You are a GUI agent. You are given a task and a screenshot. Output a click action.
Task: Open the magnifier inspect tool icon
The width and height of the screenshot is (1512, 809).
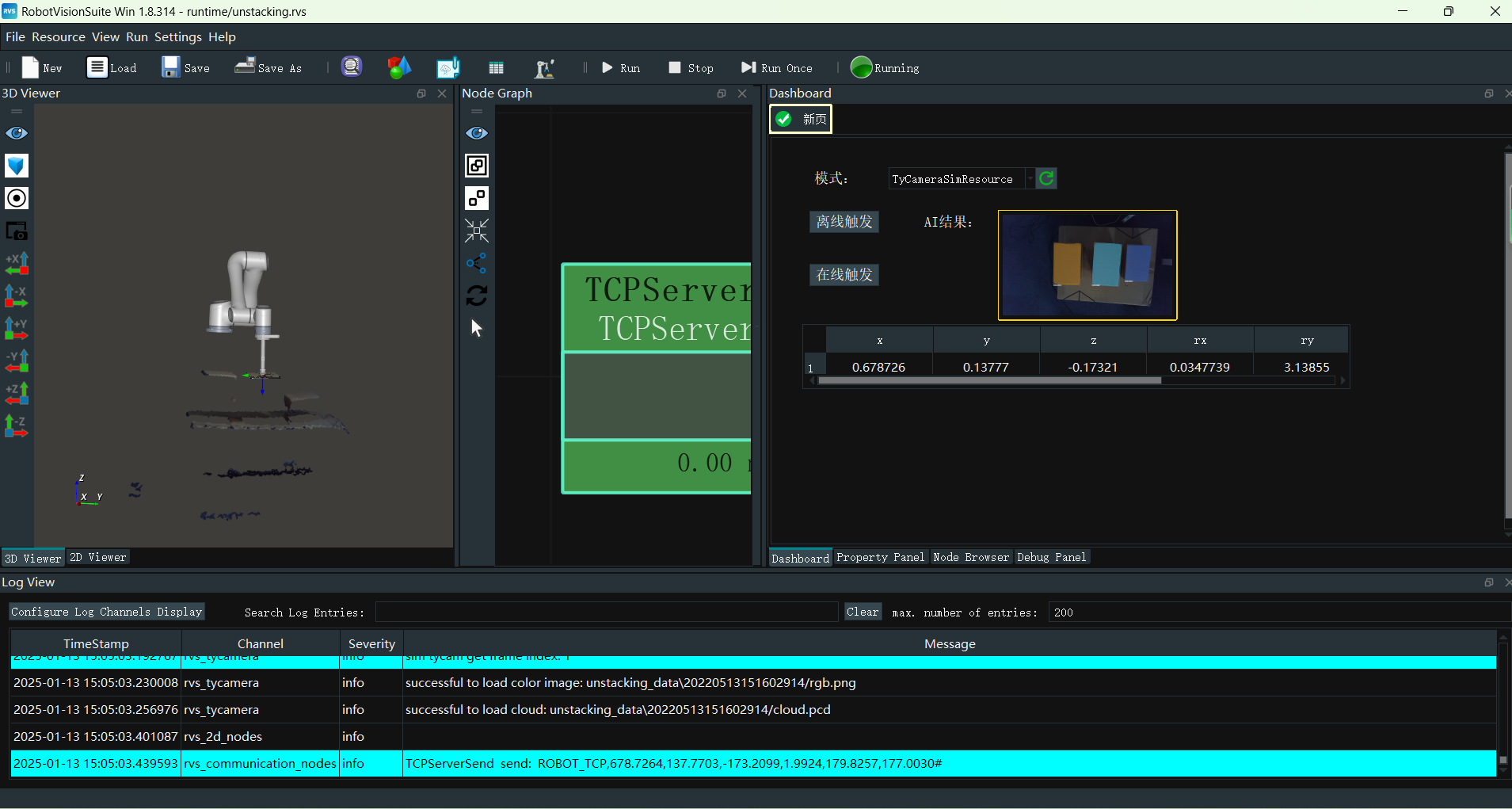tap(352, 67)
